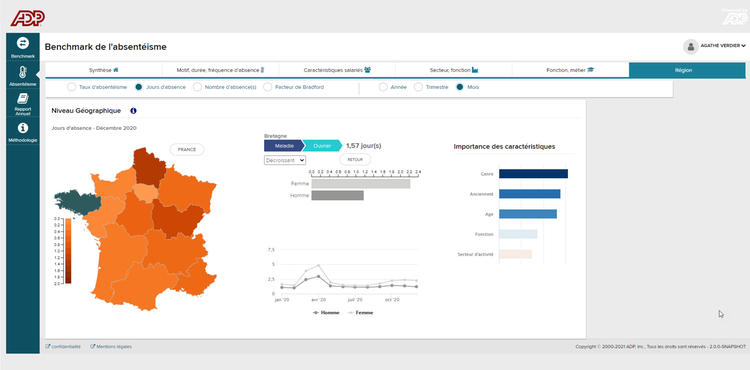Viewport: 750px width, 370px height.
Task: Click the Fonction importance bar
Action: 518,234
